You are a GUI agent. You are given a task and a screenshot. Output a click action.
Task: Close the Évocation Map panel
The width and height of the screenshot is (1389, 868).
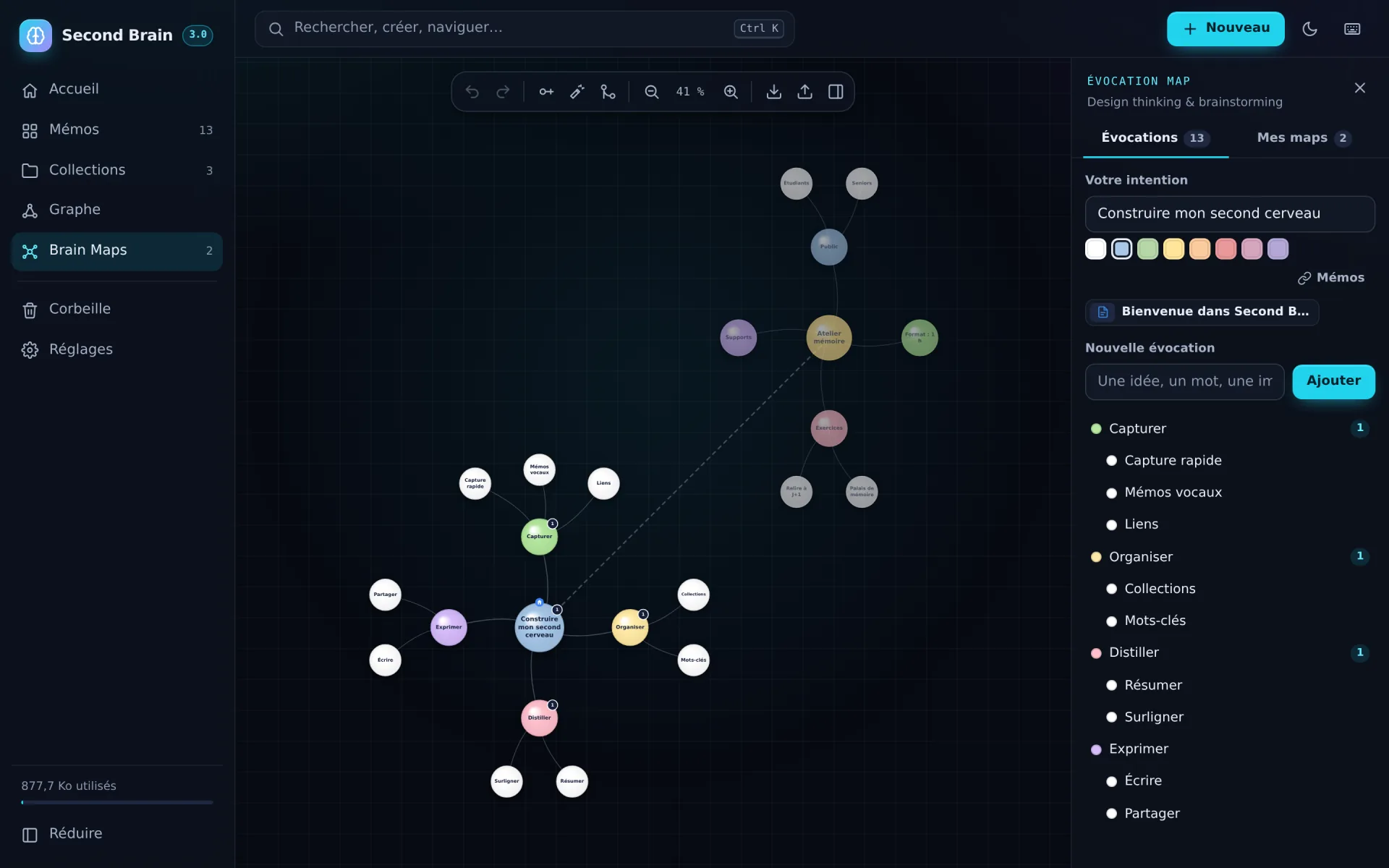(x=1360, y=88)
